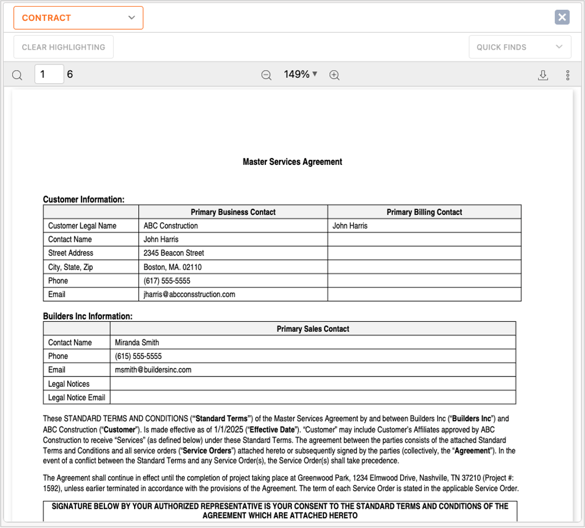The width and height of the screenshot is (585, 528).
Task: Click the page number input field
Action: (x=49, y=74)
